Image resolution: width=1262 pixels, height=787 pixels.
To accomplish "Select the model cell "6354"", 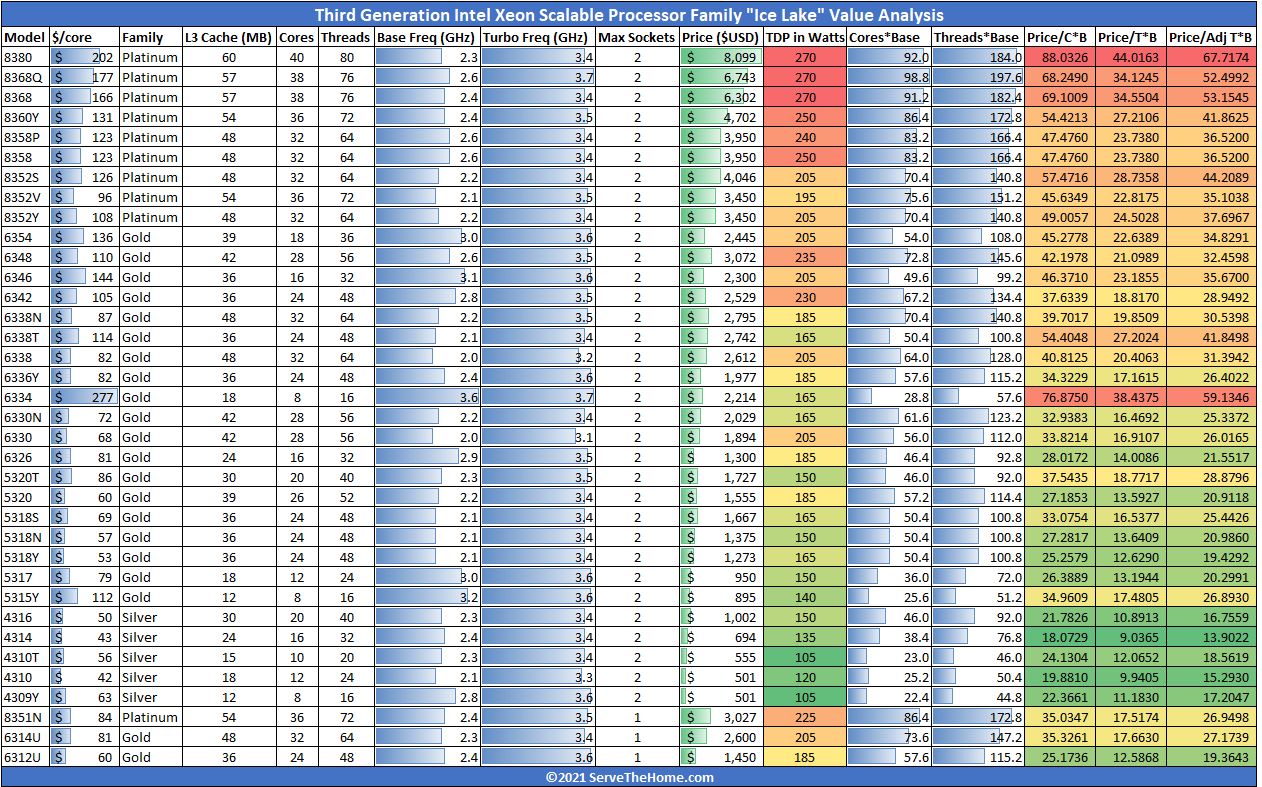I will tap(26, 237).
